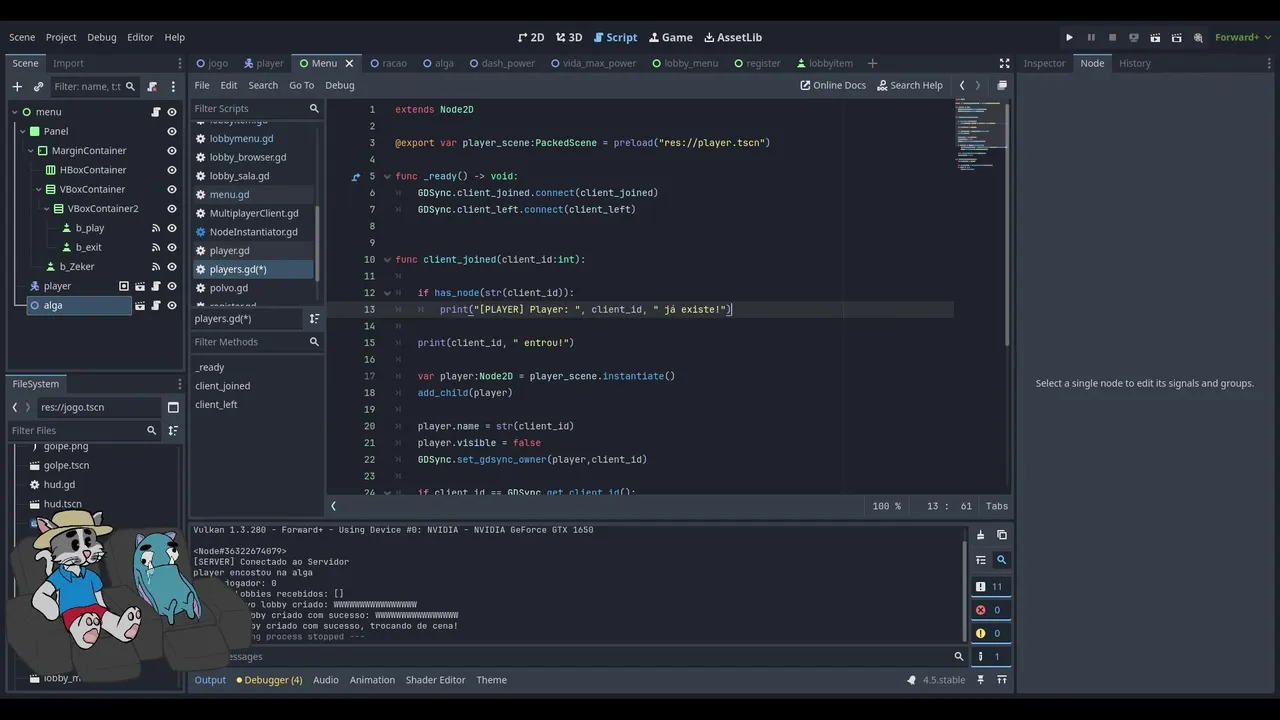Hide the b_play button node

click(172, 228)
